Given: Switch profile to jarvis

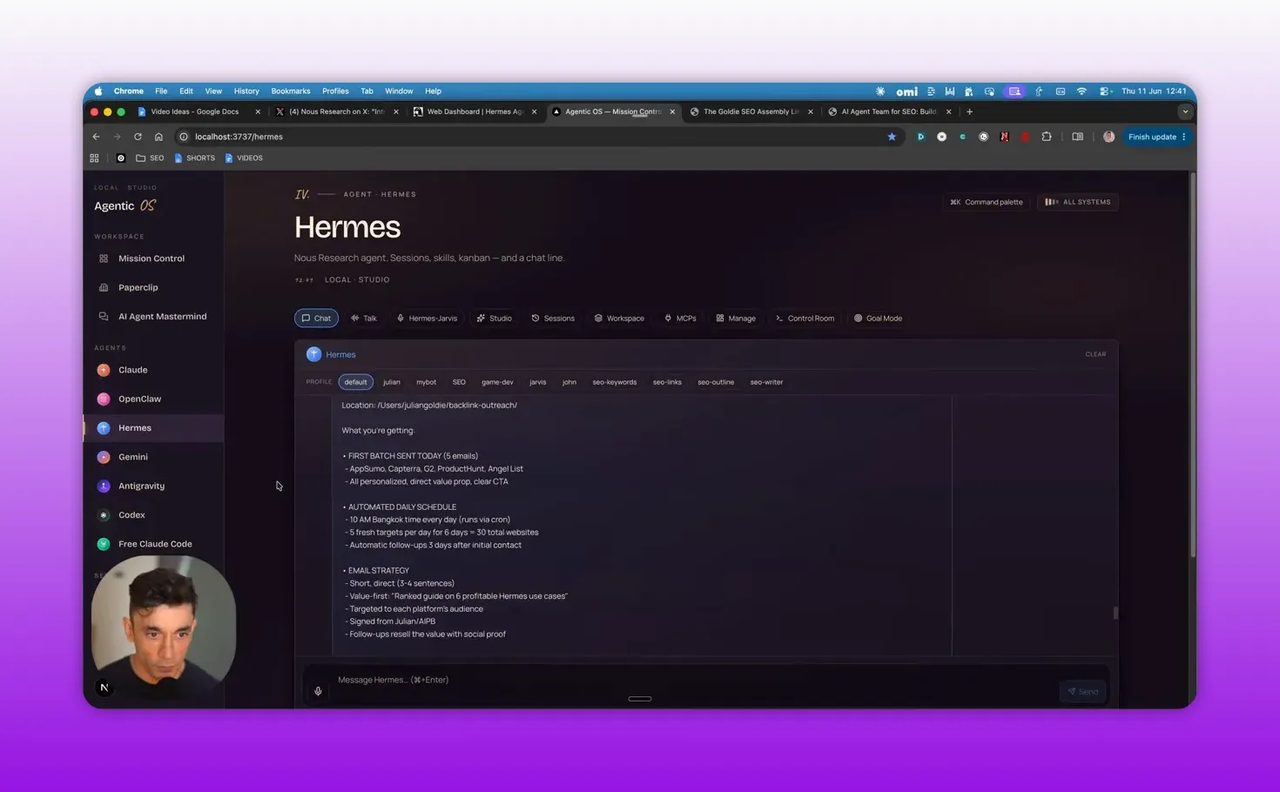Looking at the screenshot, I should 538,382.
